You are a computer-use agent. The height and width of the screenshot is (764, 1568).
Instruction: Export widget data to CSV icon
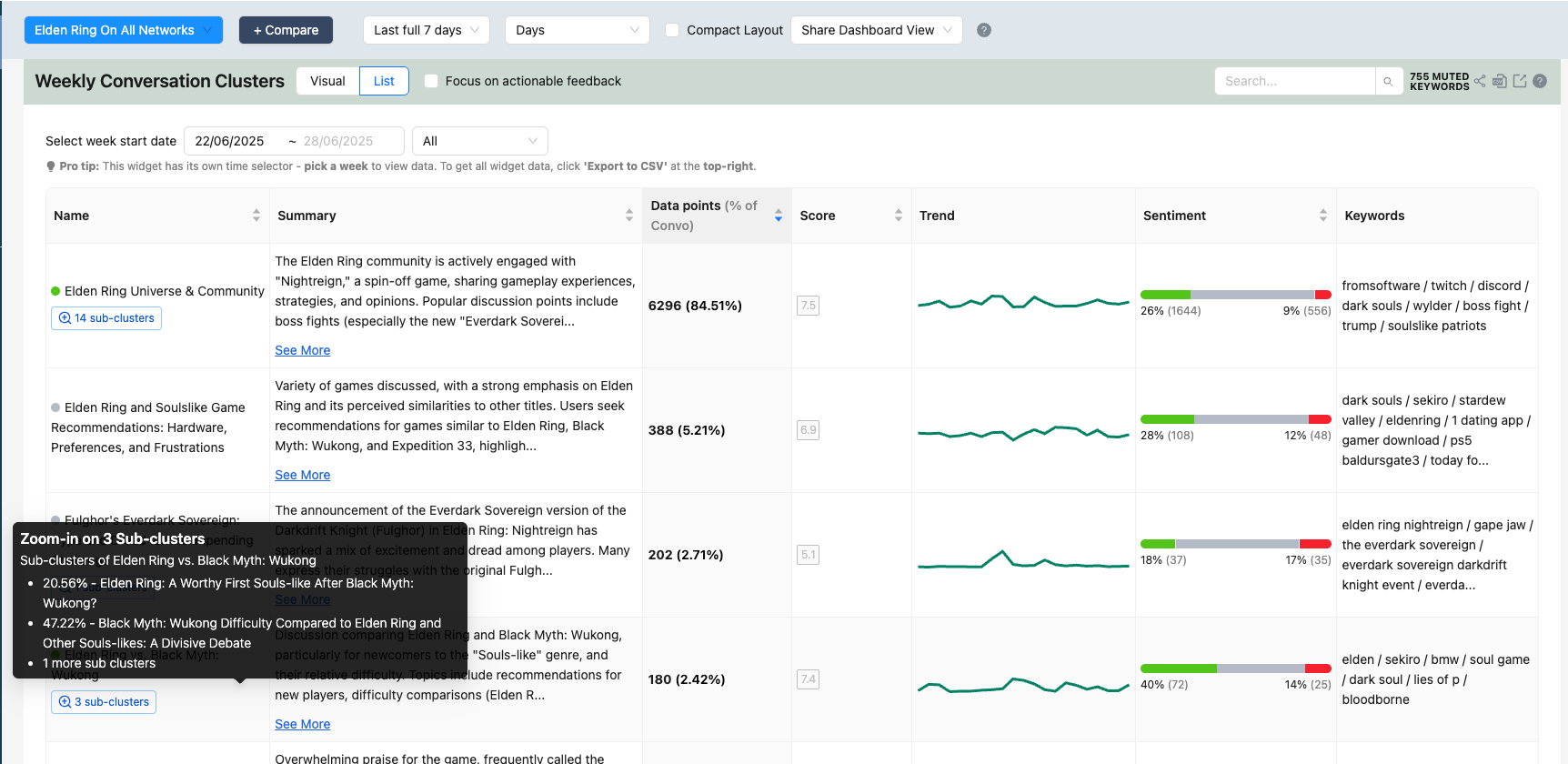click(1500, 81)
